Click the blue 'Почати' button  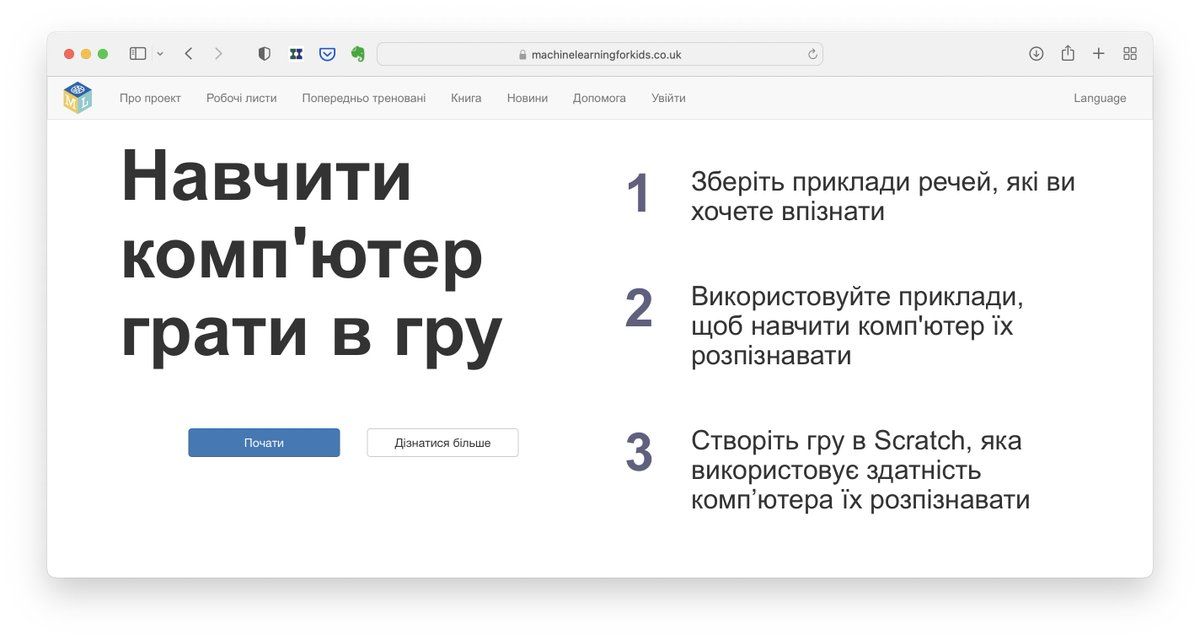pyautogui.click(x=264, y=443)
